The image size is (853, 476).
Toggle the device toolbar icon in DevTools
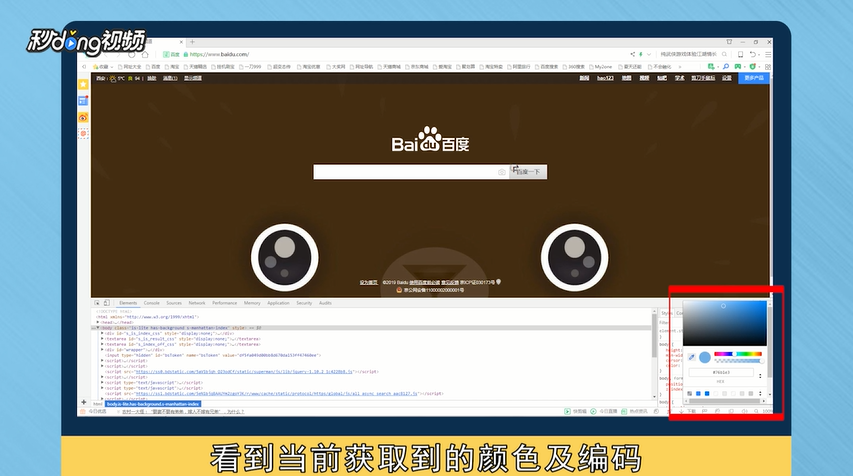(x=107, y=303)
